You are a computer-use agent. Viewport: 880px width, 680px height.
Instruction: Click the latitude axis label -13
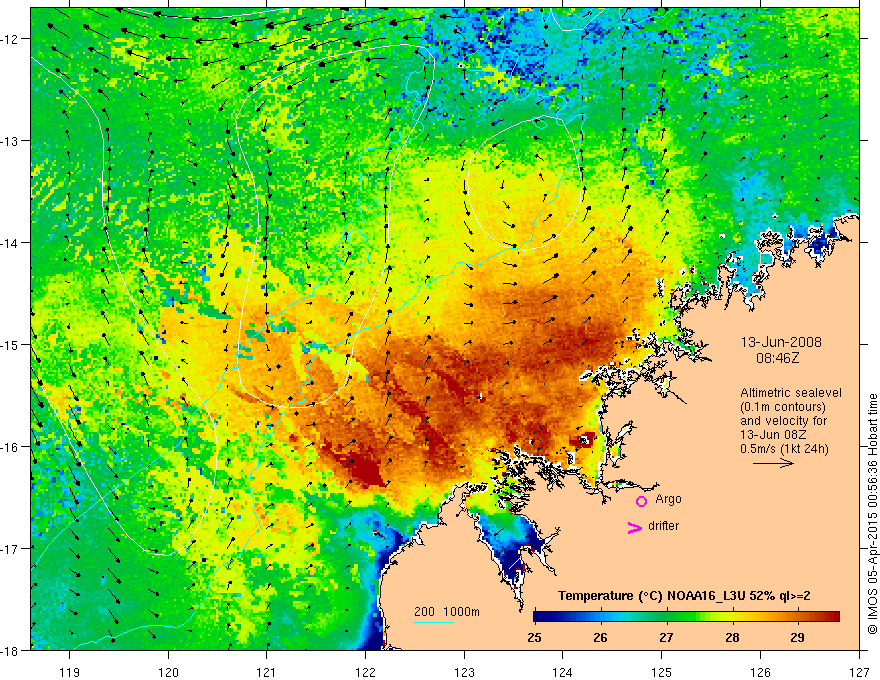(10, 141)
